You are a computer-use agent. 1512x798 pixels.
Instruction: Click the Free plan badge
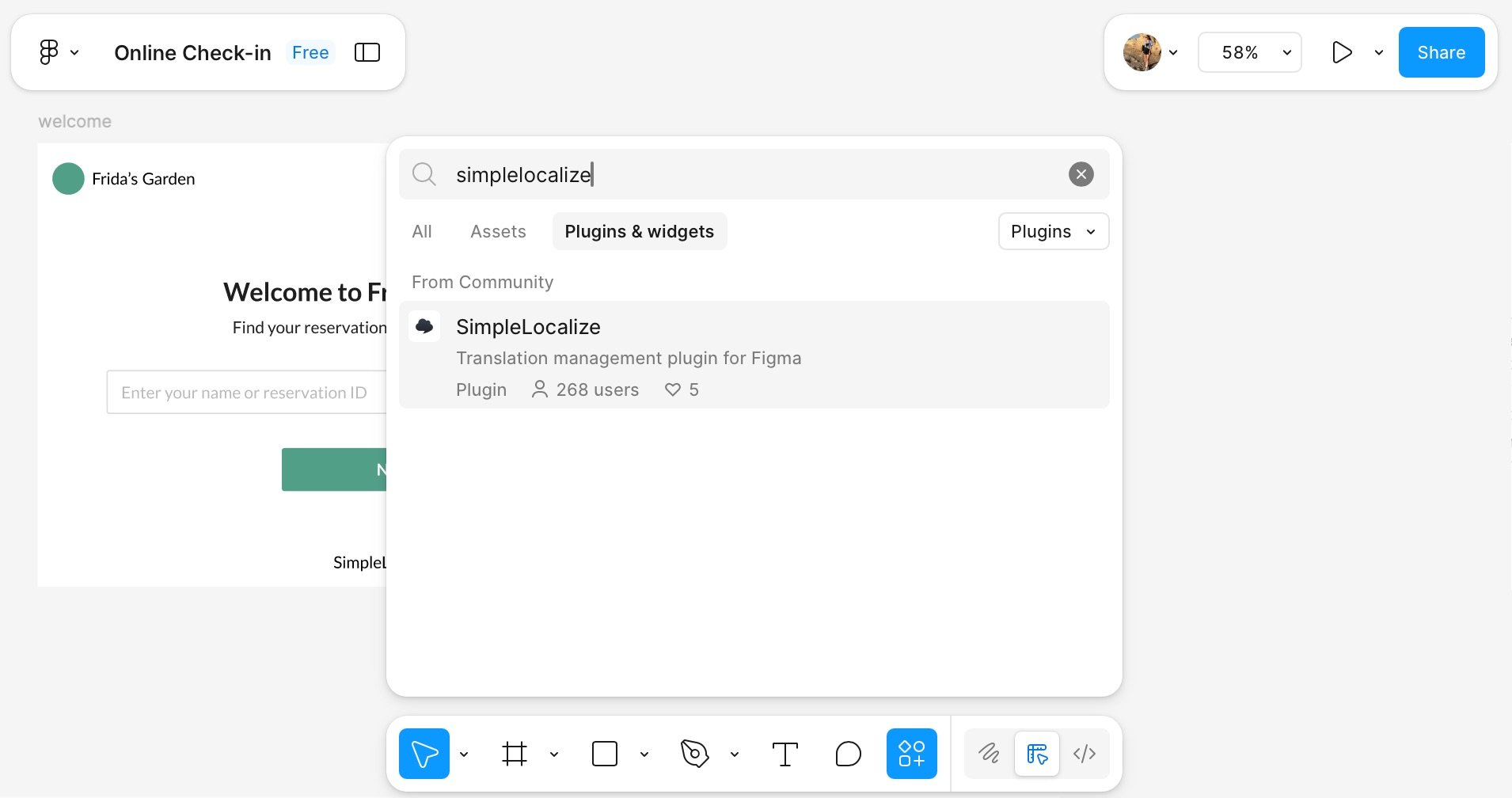pyautogui.click(x=310, y=52)
